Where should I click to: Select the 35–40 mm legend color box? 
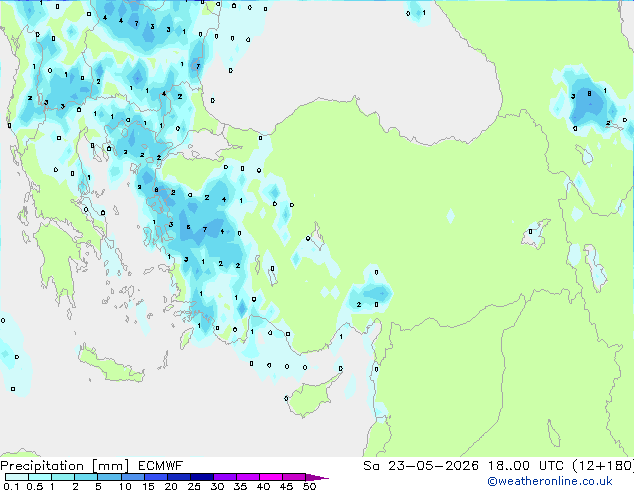[x=248, y=477]
